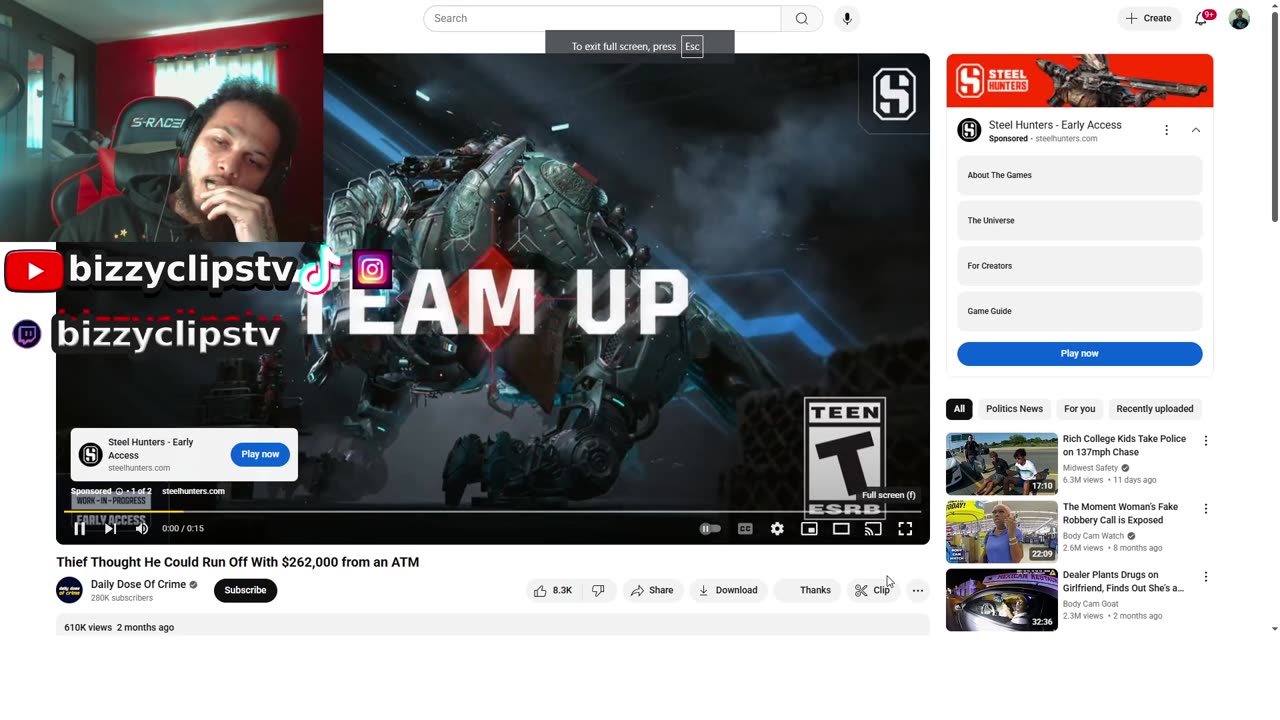
Task: Create a Clip of the video
Action: click(872, 590)
